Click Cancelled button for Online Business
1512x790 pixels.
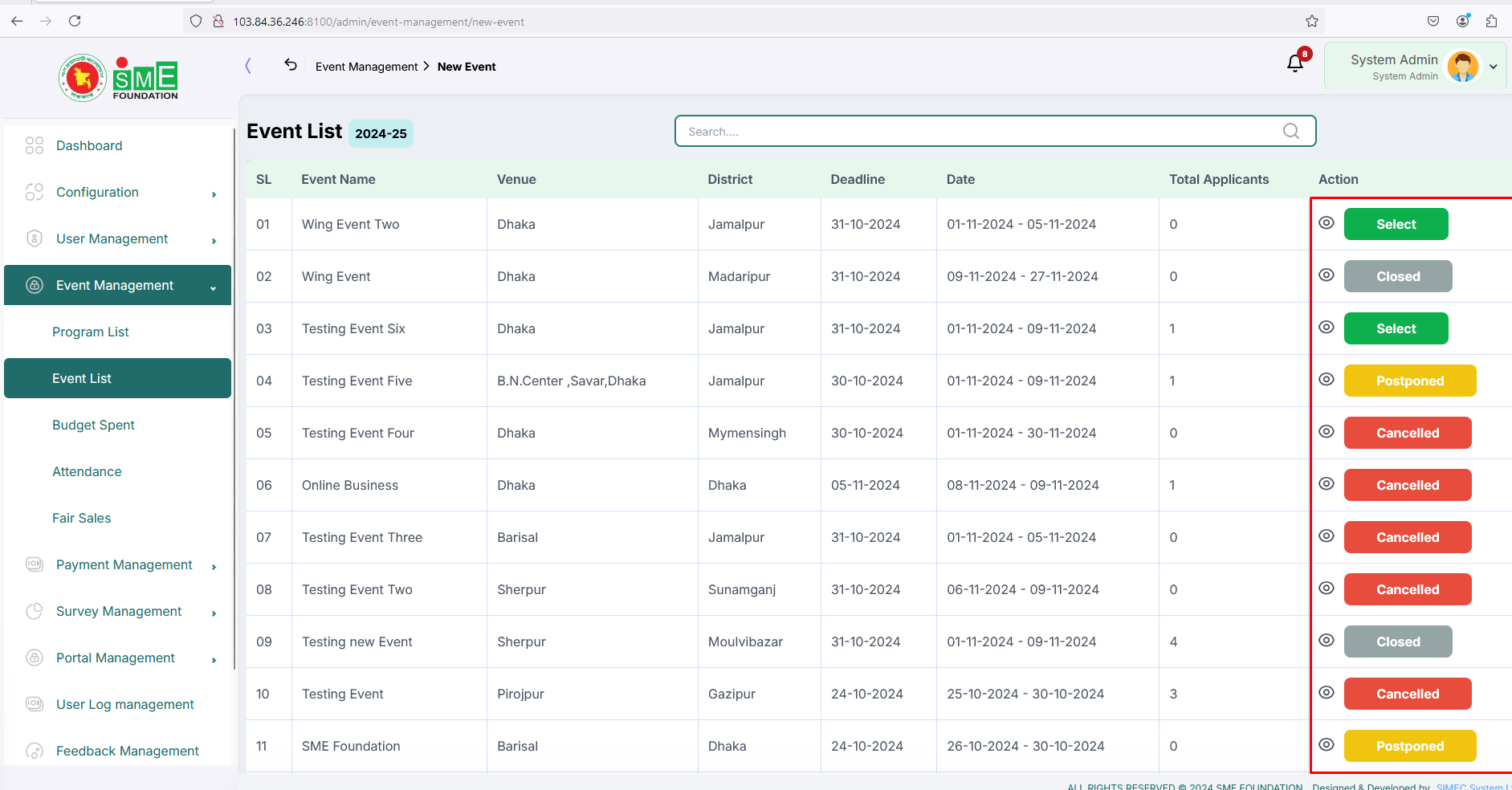tap(1408, 485)
